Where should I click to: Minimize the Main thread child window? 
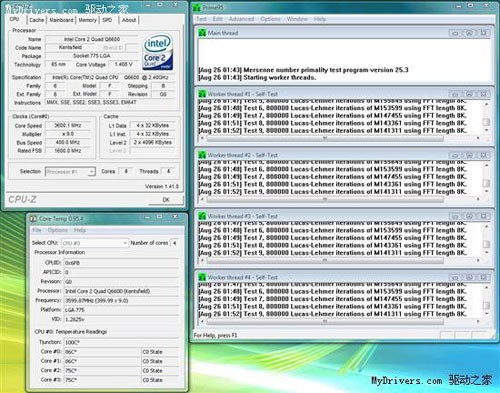(455, 33)
